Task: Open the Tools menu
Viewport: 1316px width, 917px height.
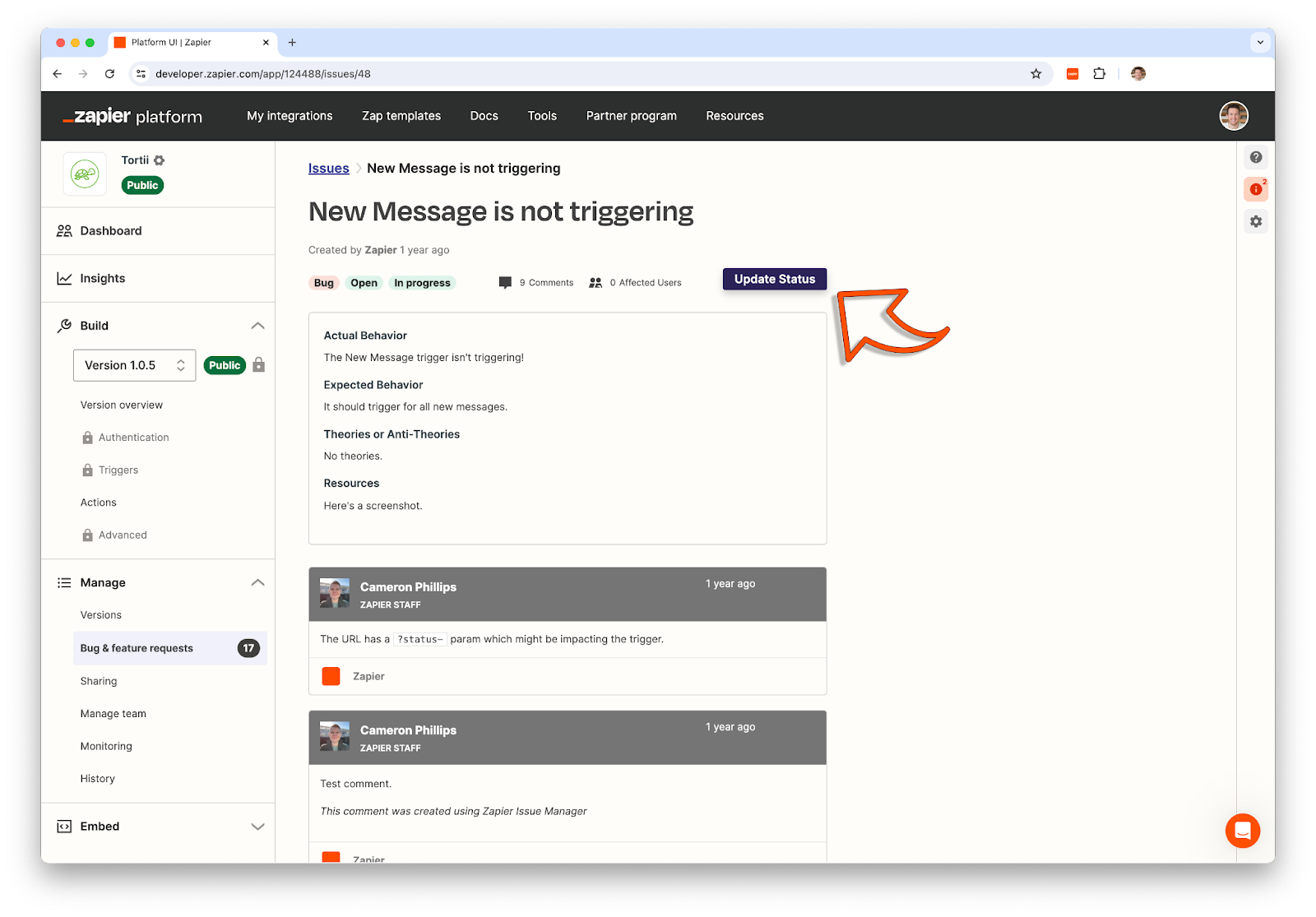Action: (542, 116)
